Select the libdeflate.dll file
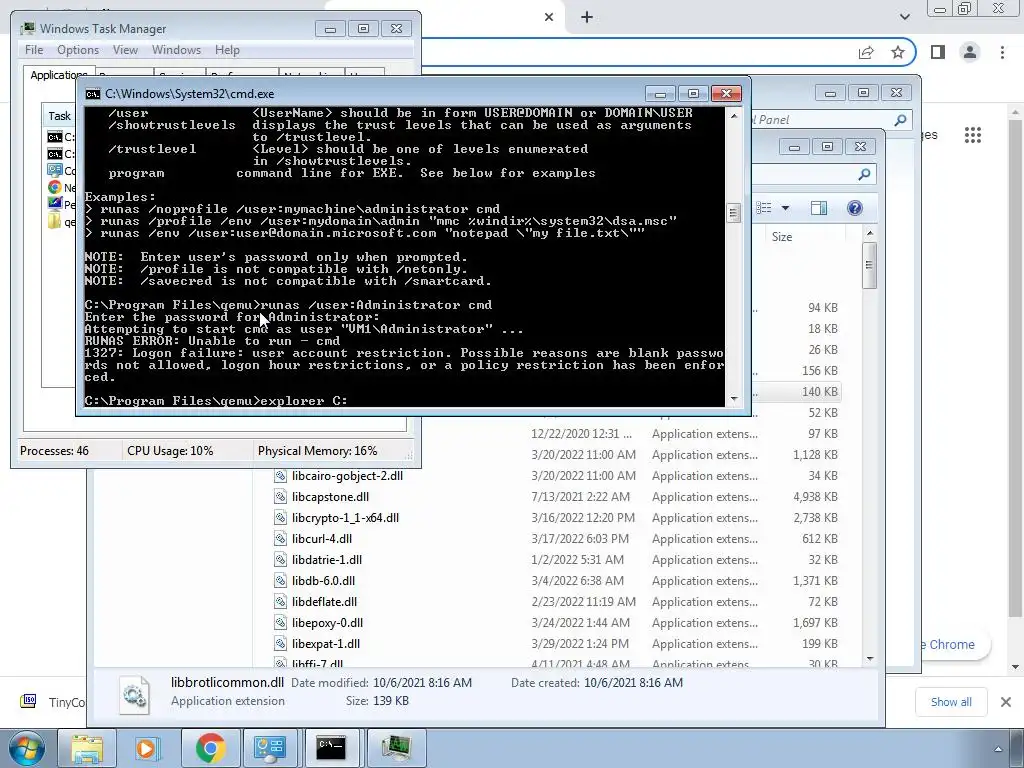The image size is (1024, 768). click(325, 601)
